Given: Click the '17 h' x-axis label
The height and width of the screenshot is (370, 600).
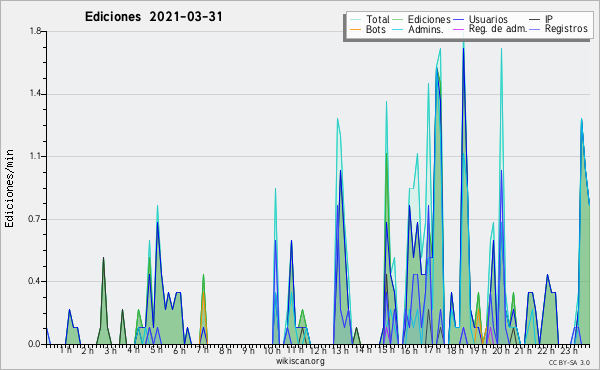Looking at the screenshot, I should click(432, 350).
